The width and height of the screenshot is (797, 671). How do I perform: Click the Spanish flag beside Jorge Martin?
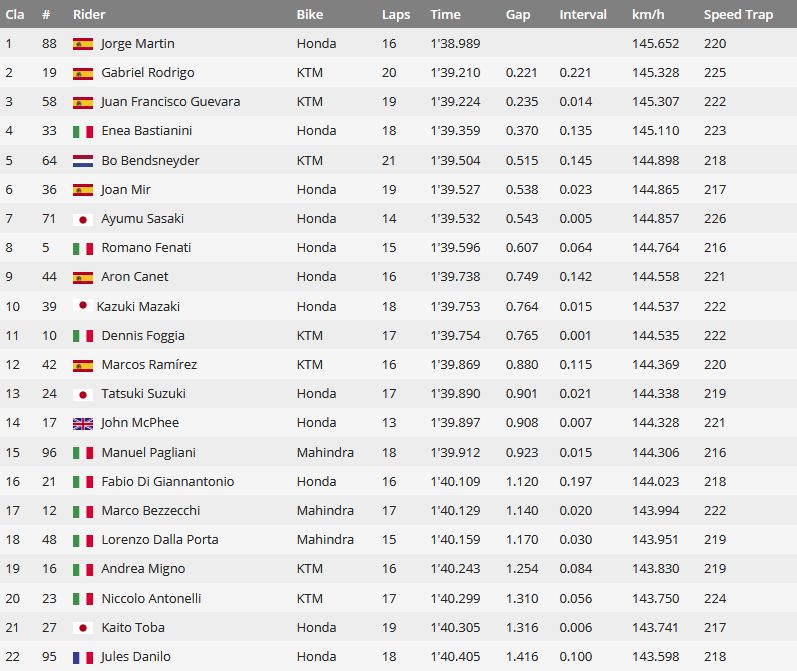pyautogui.click(x=83, y=44)
